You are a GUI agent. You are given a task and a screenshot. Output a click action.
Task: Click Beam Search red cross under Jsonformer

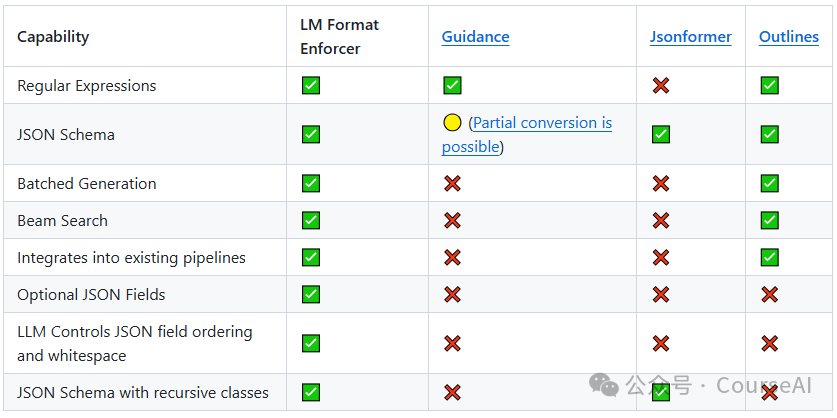pyautogui.click(x=660, y=221)
